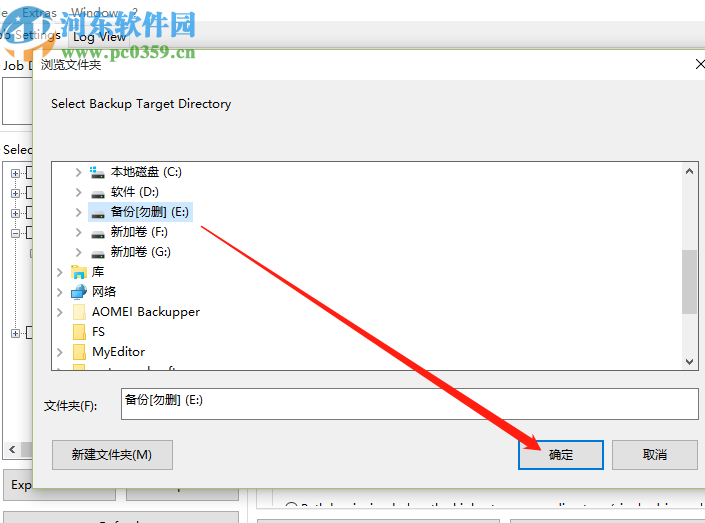Screen dimensions: 705x523
Task: Expand the 软件 (D:) drive node
Action: click(78, 192)
